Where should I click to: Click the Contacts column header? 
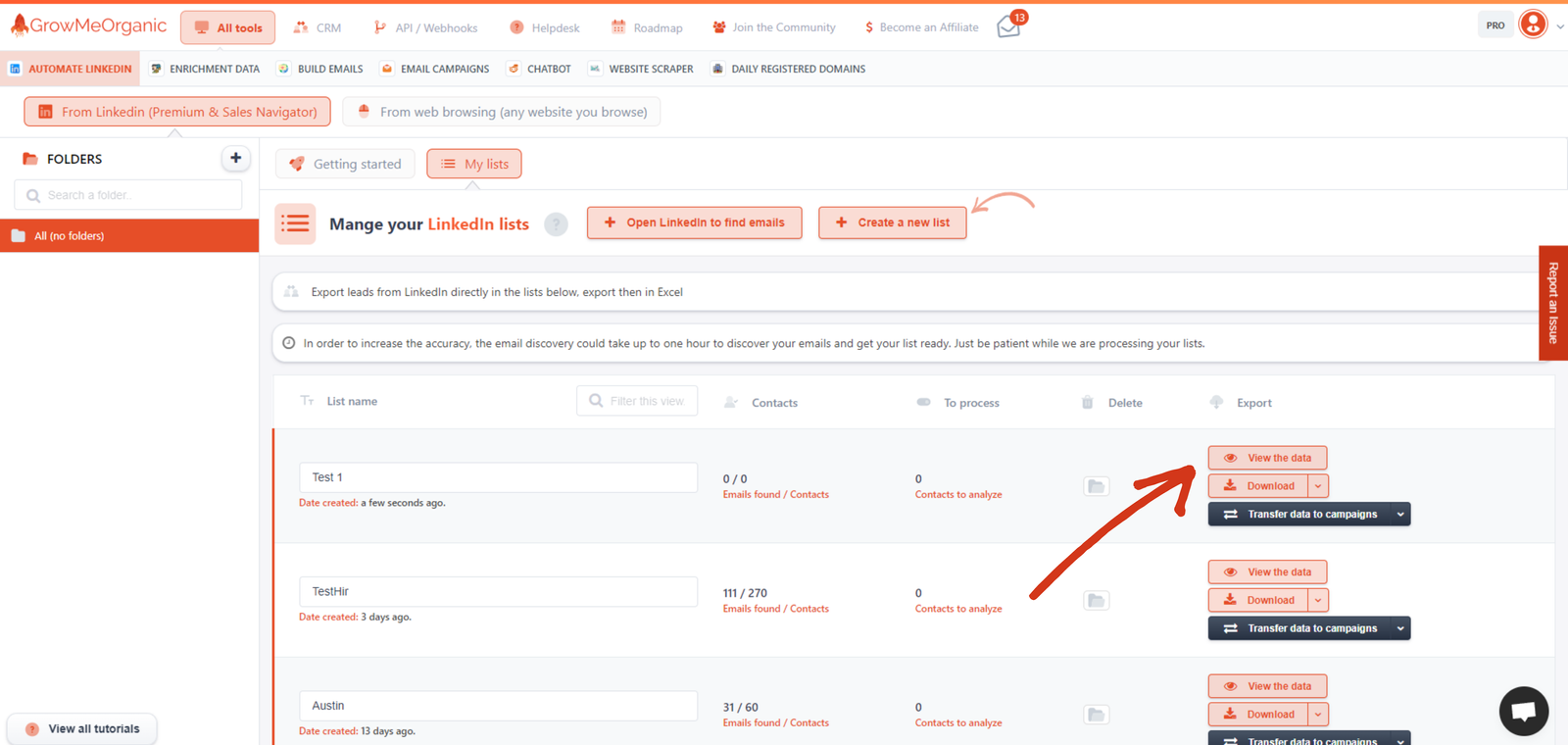[774, 403]
